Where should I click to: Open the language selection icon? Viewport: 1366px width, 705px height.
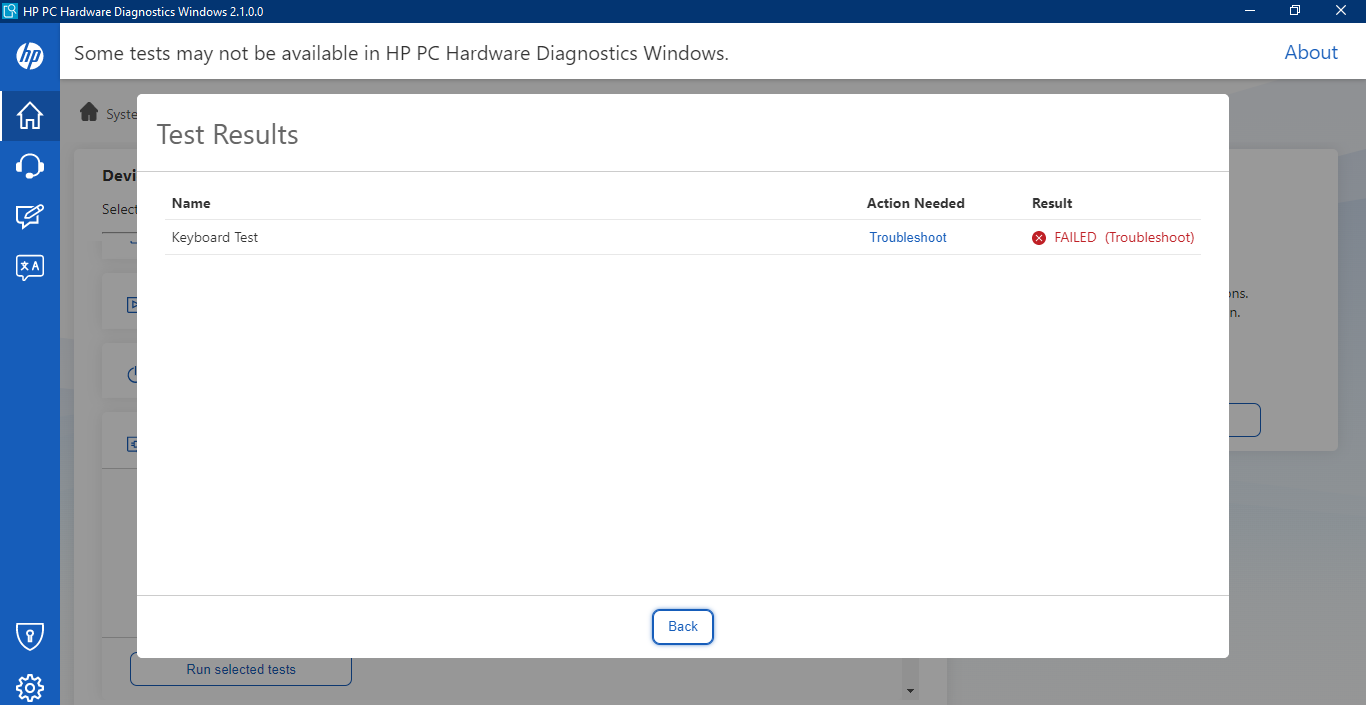click(29, 266)
